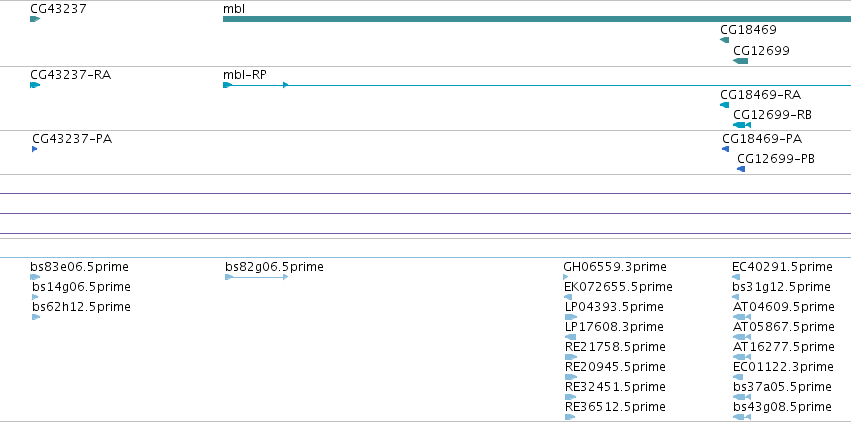Click the AT16277.5prime EST label
This screenshot has width=851, height=422.
[x=784, y=347]
